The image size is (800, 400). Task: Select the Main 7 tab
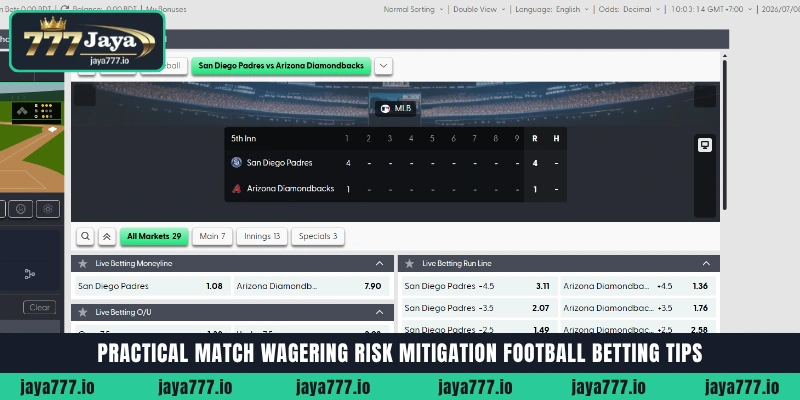[212, 236]
